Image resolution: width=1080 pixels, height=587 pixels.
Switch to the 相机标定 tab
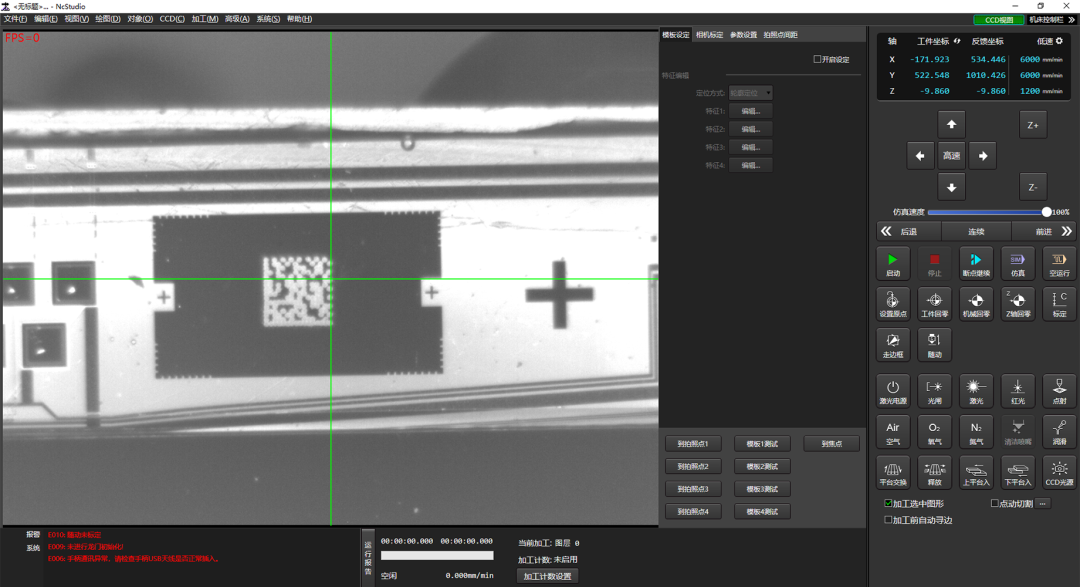(x=709, y=35)
